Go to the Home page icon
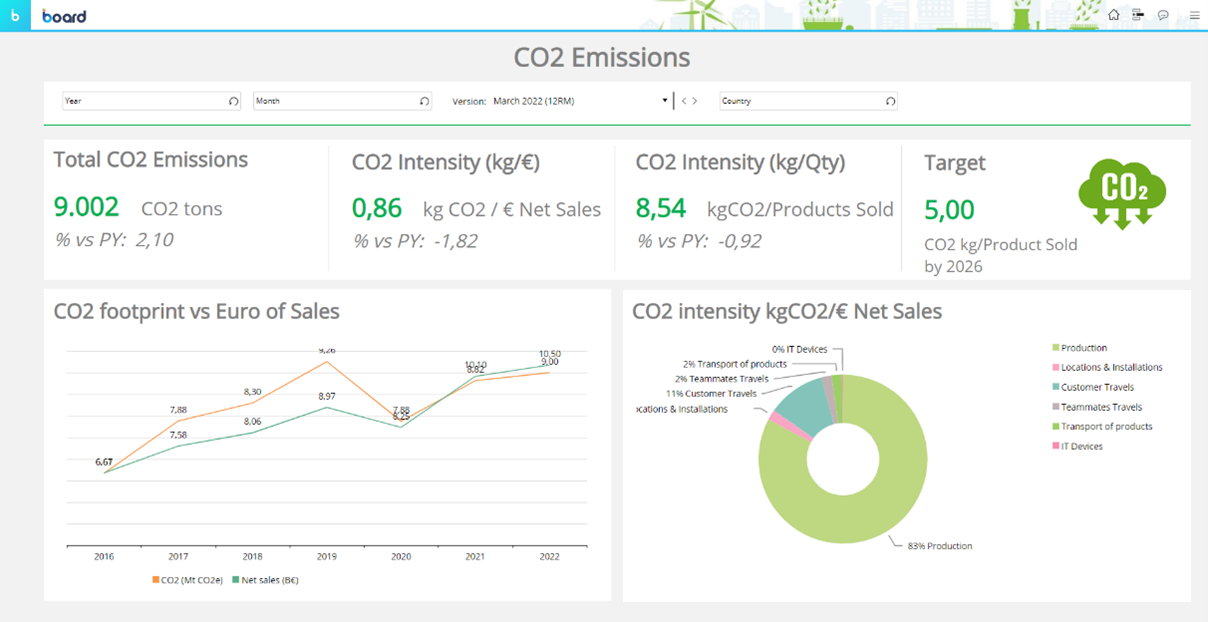 (x=1114, y=16)
